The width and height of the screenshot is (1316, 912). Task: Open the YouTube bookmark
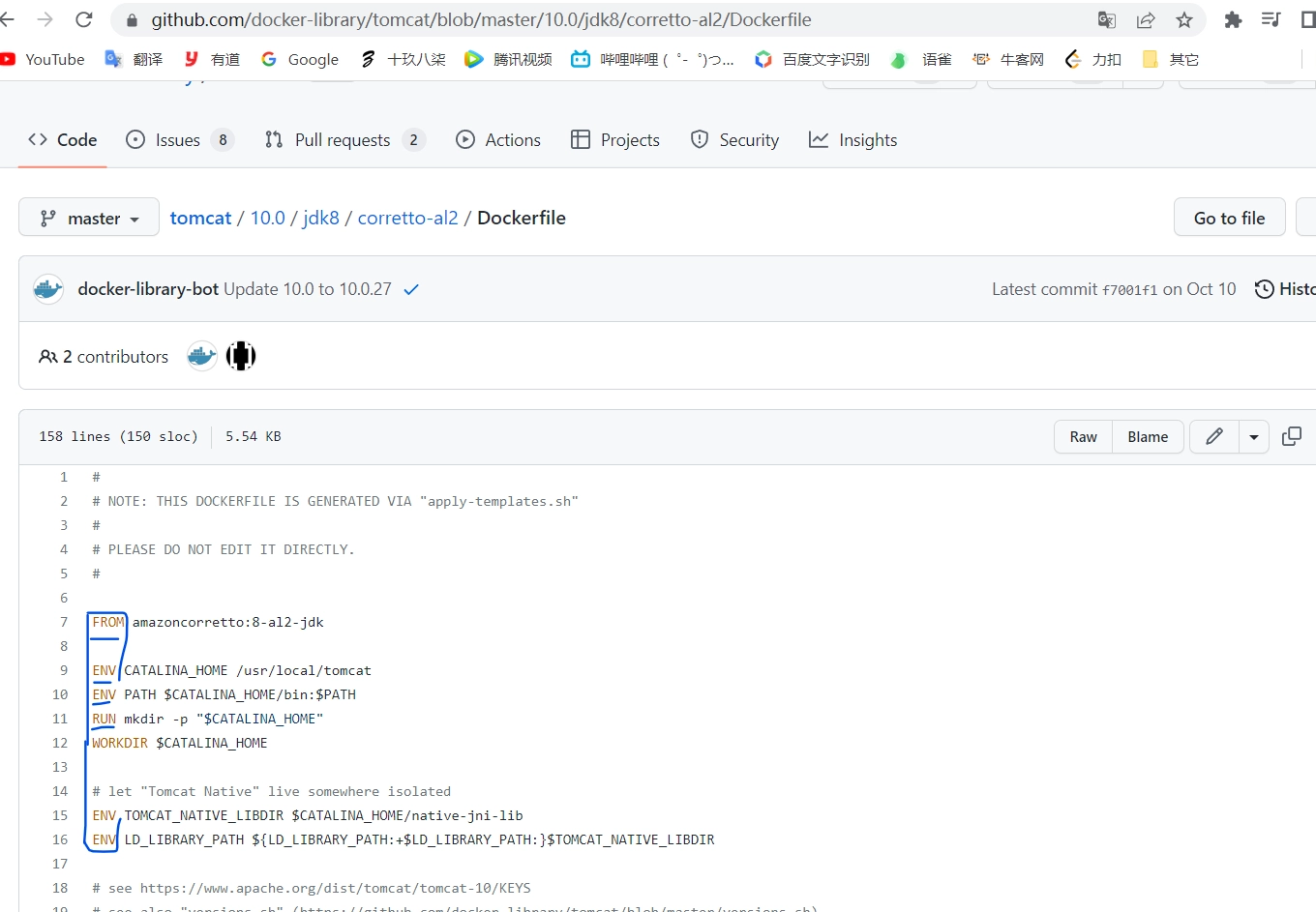[x=44, y=59]
